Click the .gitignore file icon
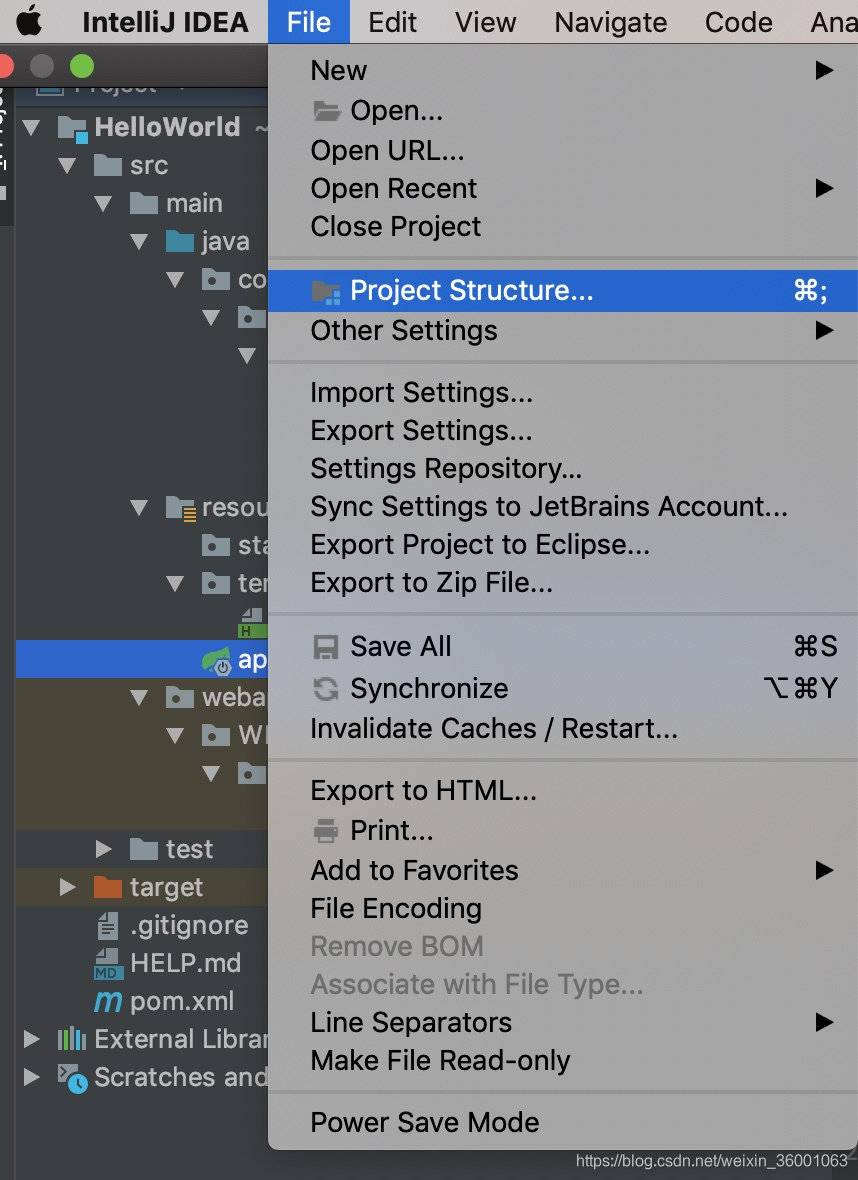Screen dimensions: 858x1180 tap(108, 926)
